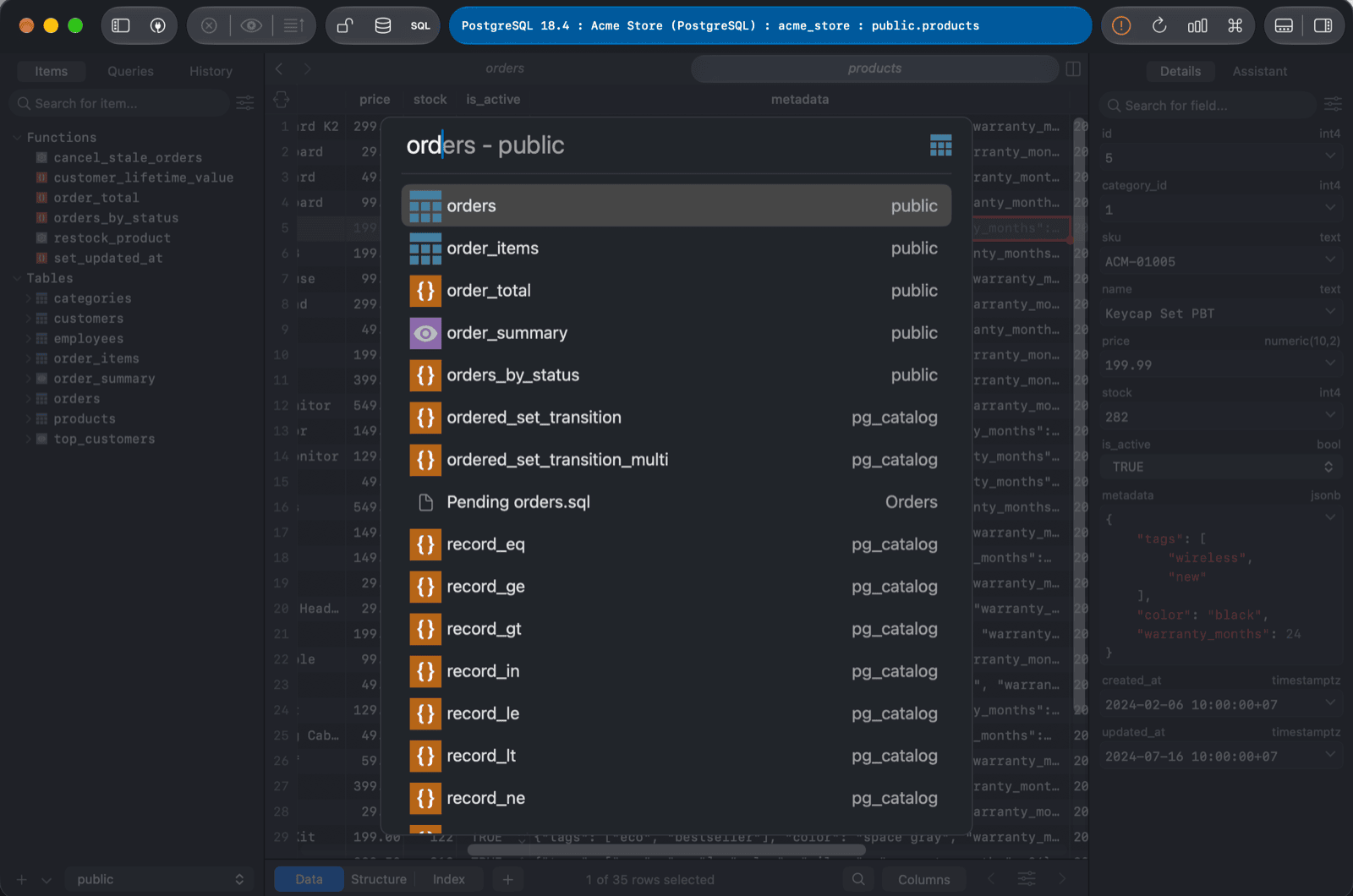
Task: Click the orange warning alert icon
Action: coord(1121,25)
